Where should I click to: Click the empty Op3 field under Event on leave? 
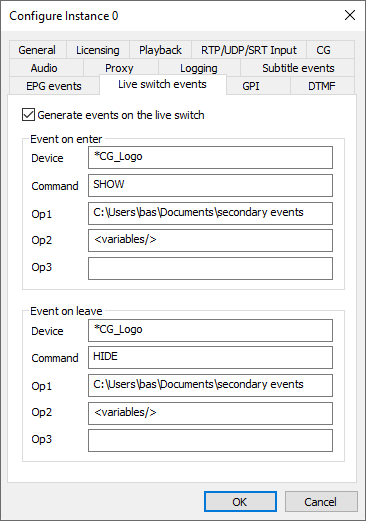tap(210, 440)
